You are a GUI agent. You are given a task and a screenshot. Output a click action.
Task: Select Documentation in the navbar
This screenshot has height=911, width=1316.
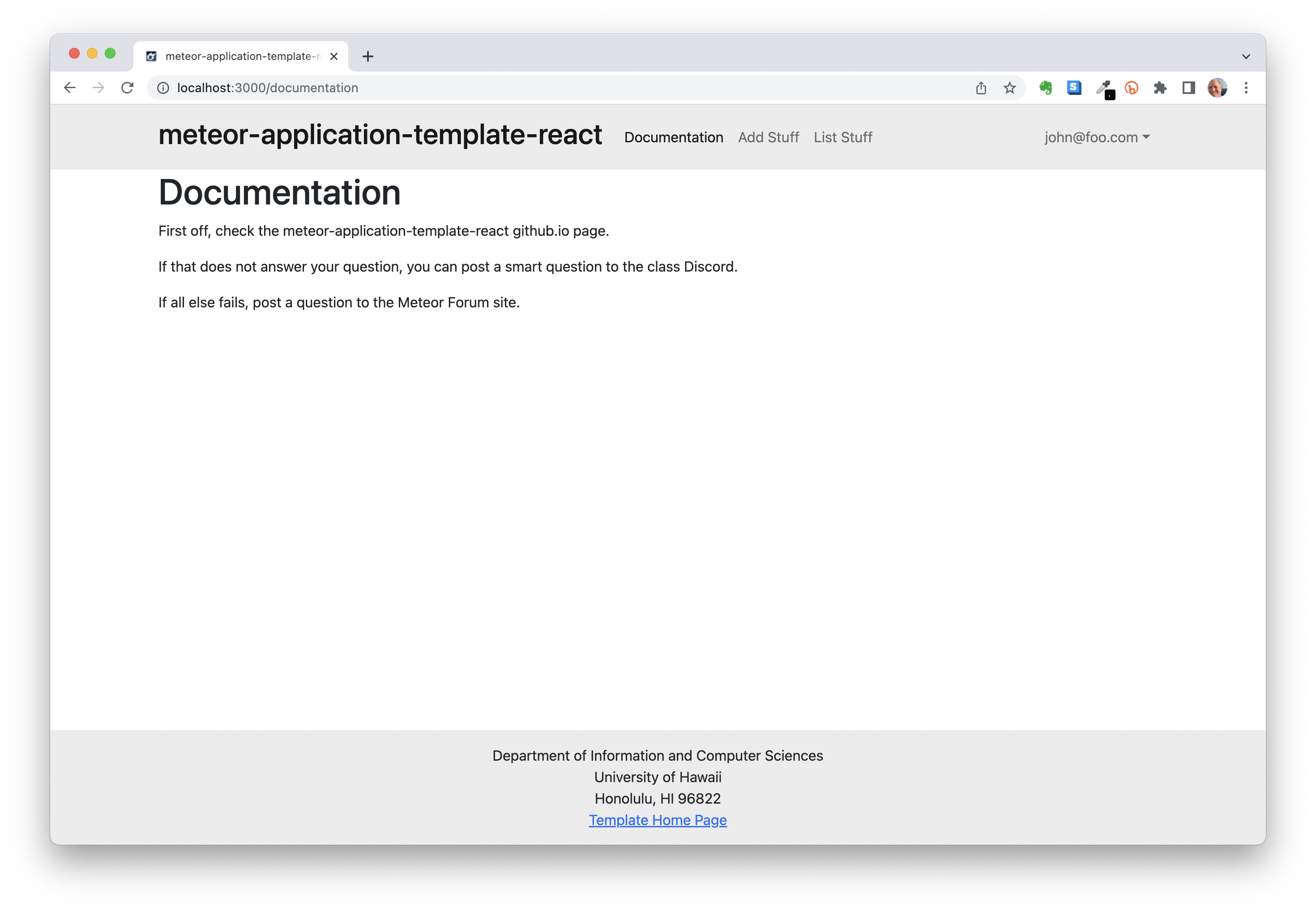tap(673, 137)
